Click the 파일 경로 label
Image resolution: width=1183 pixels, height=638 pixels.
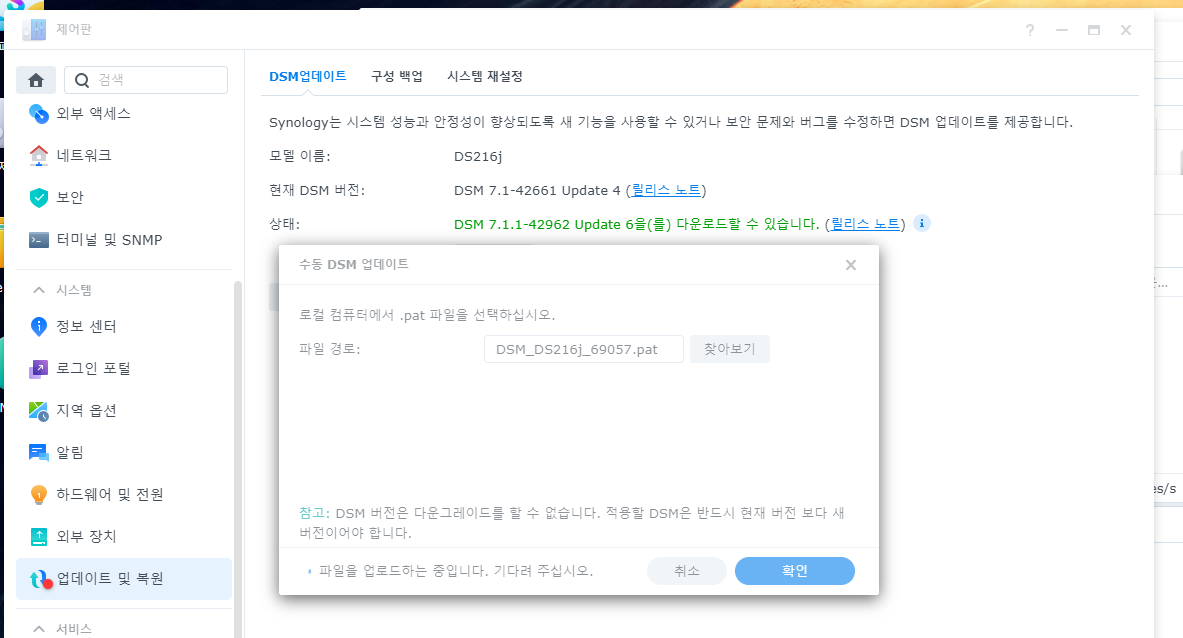[330, 349]
